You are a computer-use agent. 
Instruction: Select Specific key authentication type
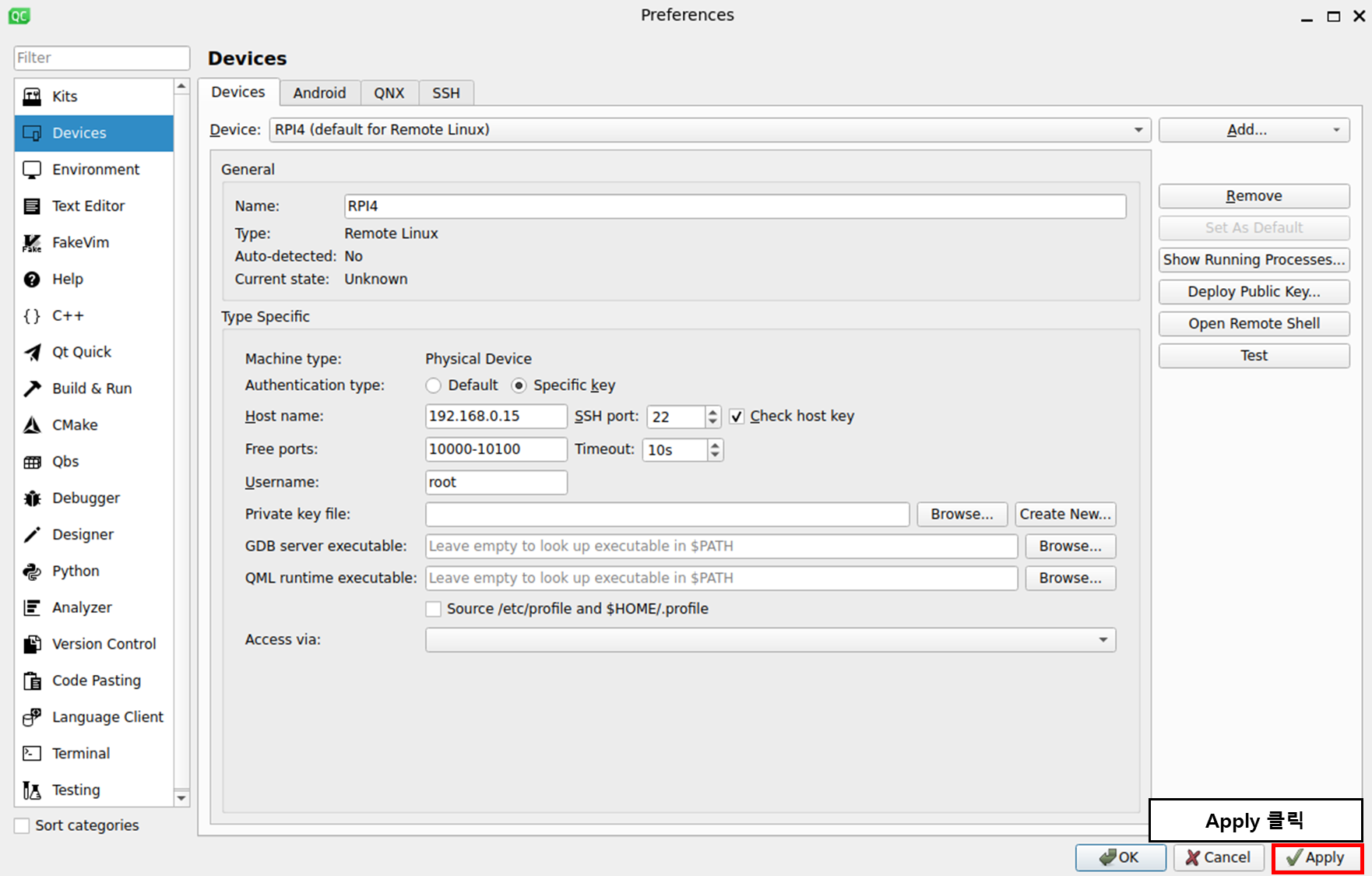tap(519, 385)
